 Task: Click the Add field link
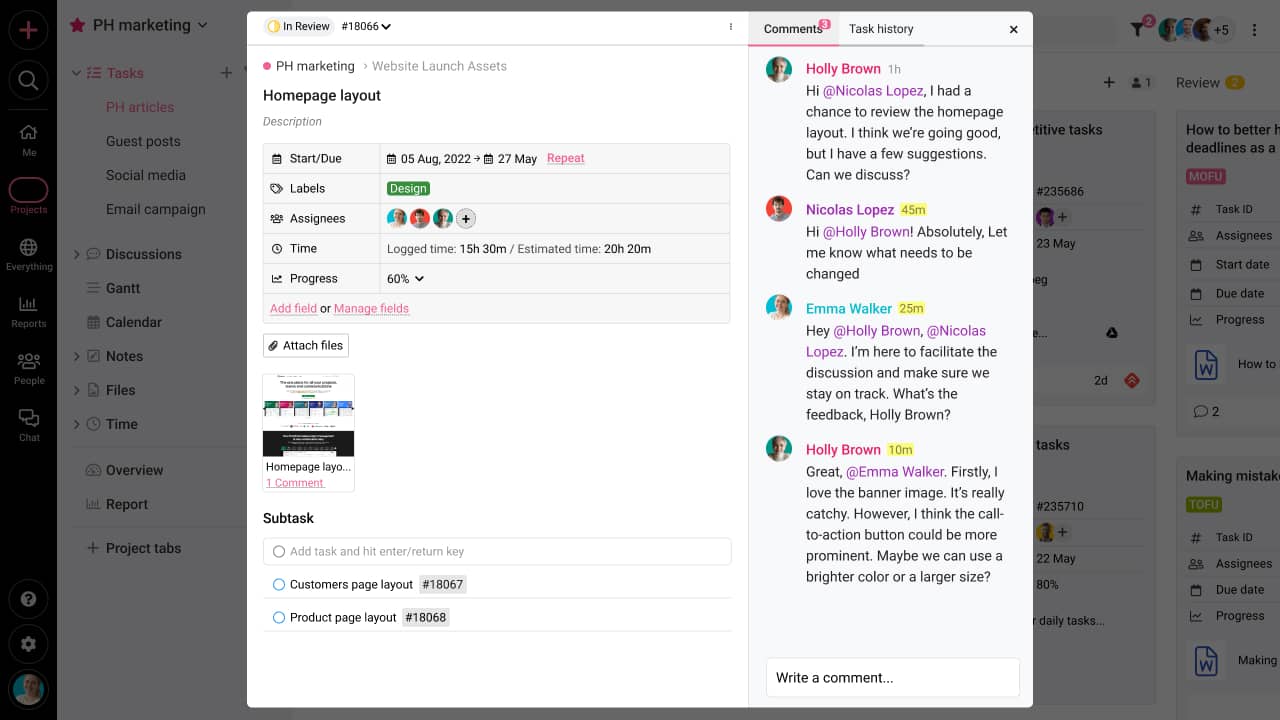coord(293,308)
